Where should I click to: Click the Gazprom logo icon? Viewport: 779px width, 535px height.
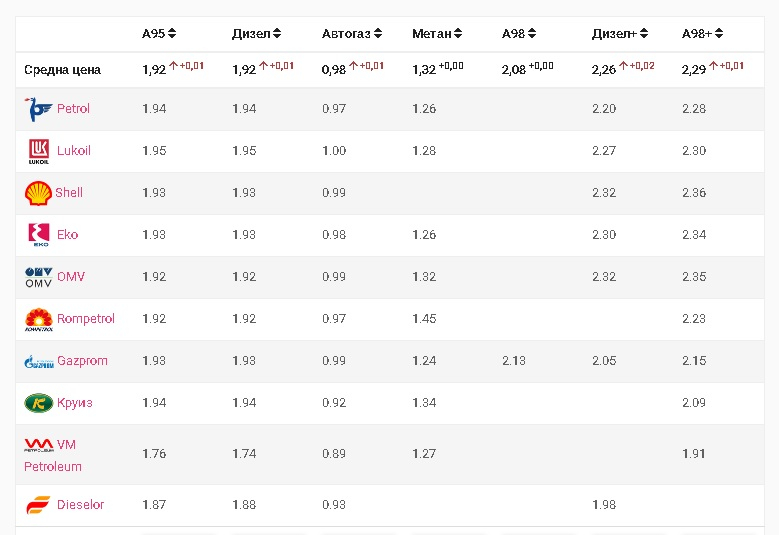39,362
